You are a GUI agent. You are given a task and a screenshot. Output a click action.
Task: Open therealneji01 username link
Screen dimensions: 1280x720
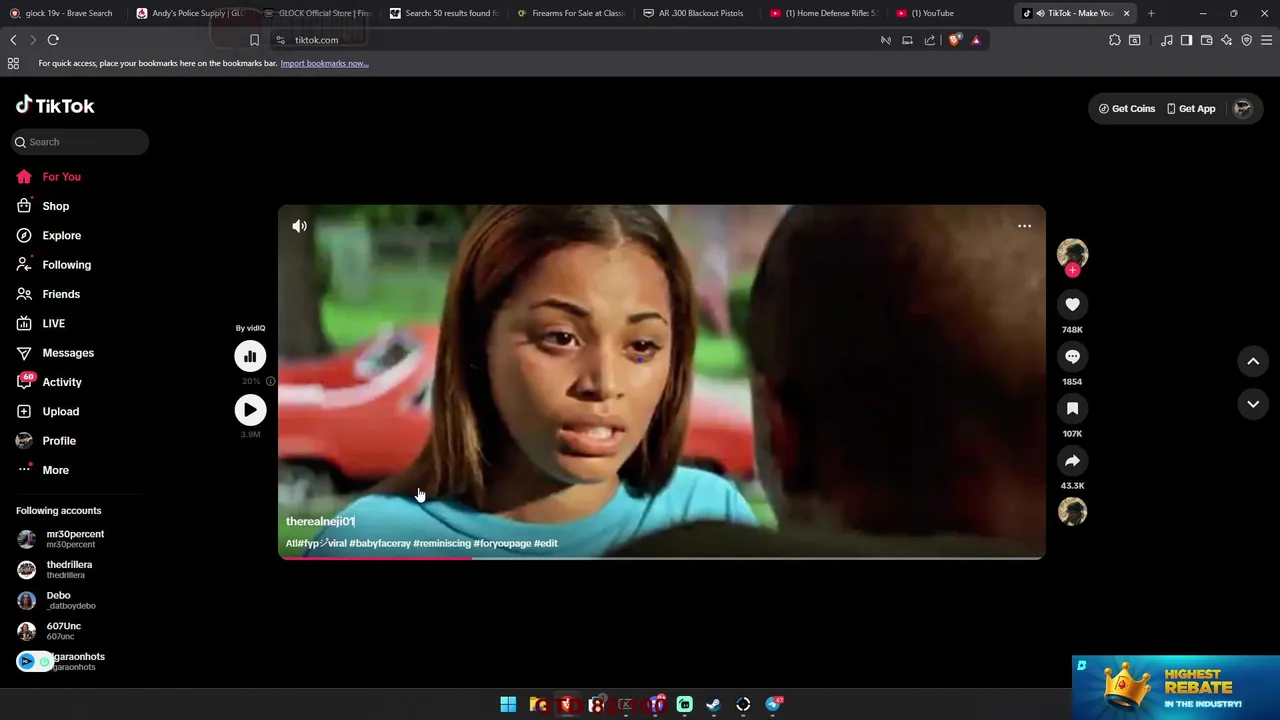(x=320, y=521)
